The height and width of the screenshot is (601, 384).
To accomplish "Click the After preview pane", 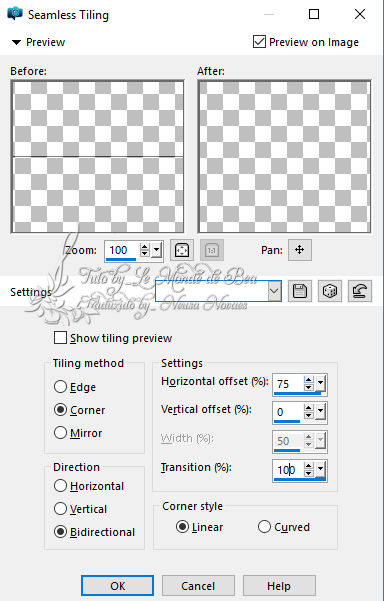I will pos(284,156).
